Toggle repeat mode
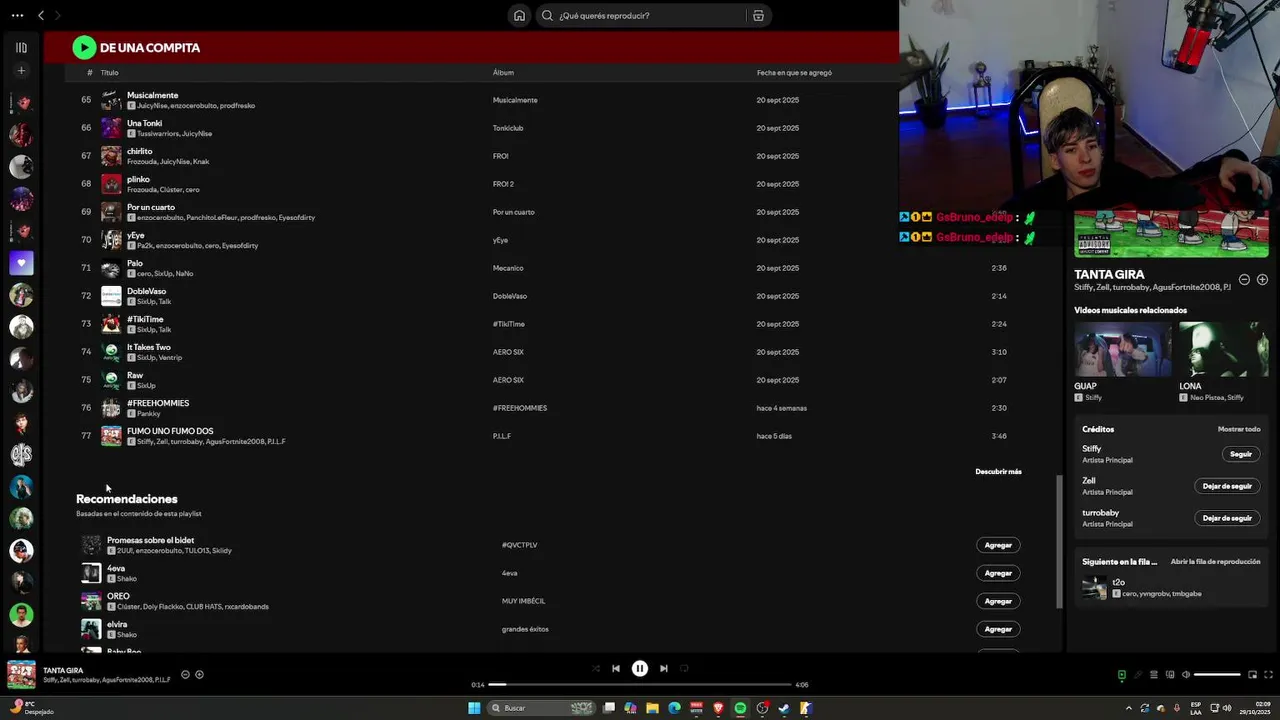1280x720 pixels. pos(684,668)
